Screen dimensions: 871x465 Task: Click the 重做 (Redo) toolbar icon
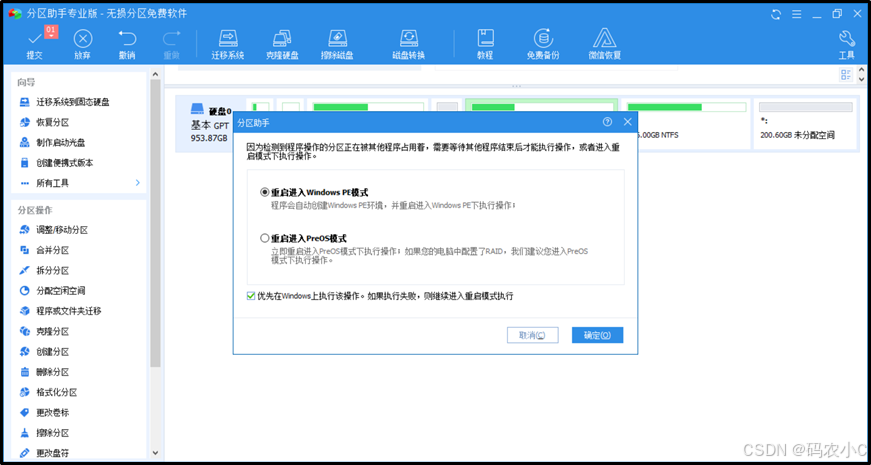pyautogui.click(x=171, y=43)
